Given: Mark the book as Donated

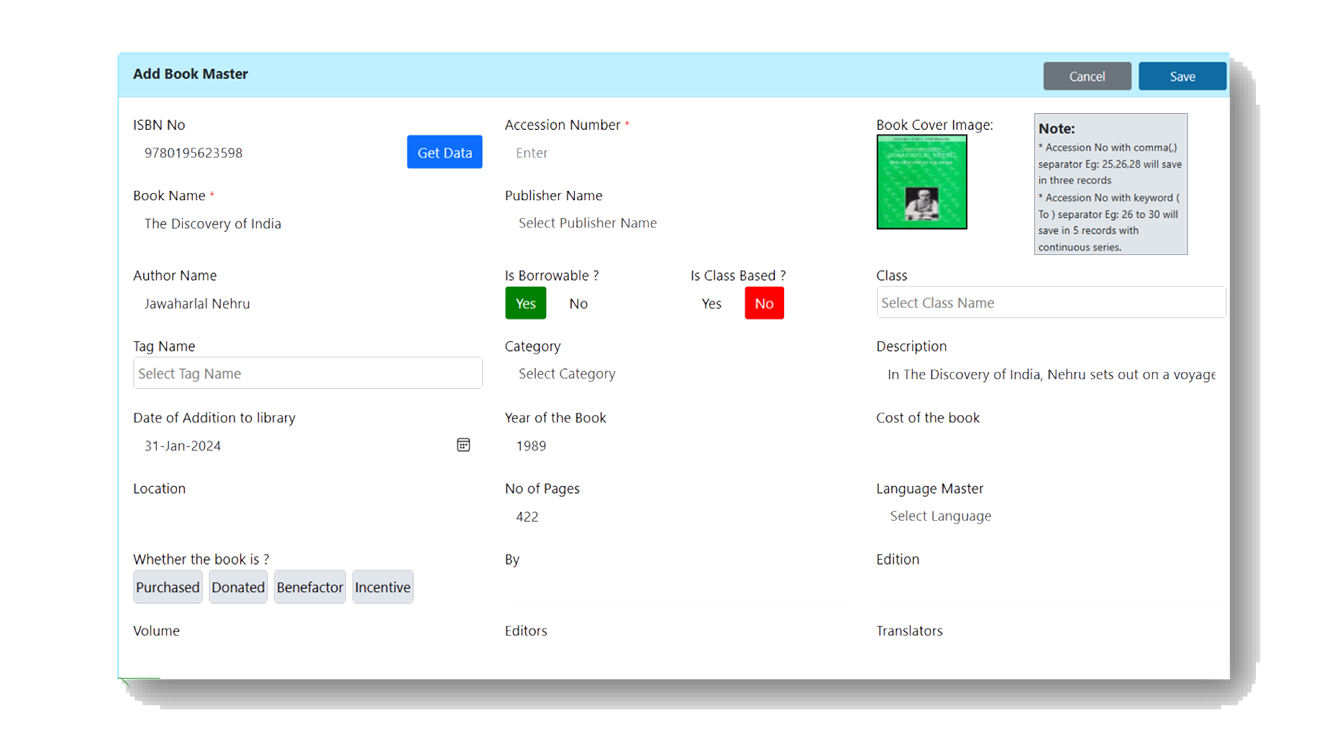Looking at the screenshot, I should pyautogui.click(x=237, y=587).
